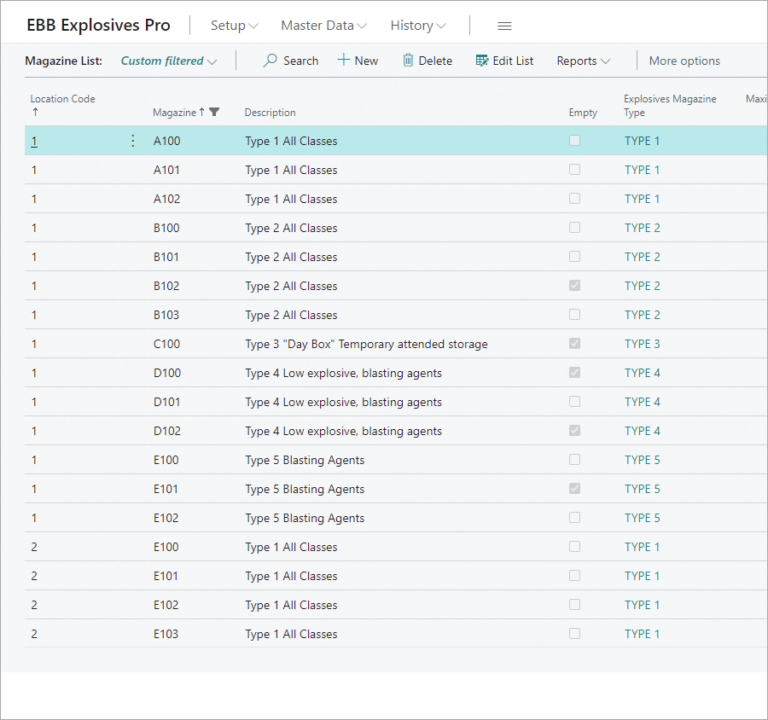Toggle Empty checkbox for B100 row
The image size is (768, 720).
click(x=575, y=227)
